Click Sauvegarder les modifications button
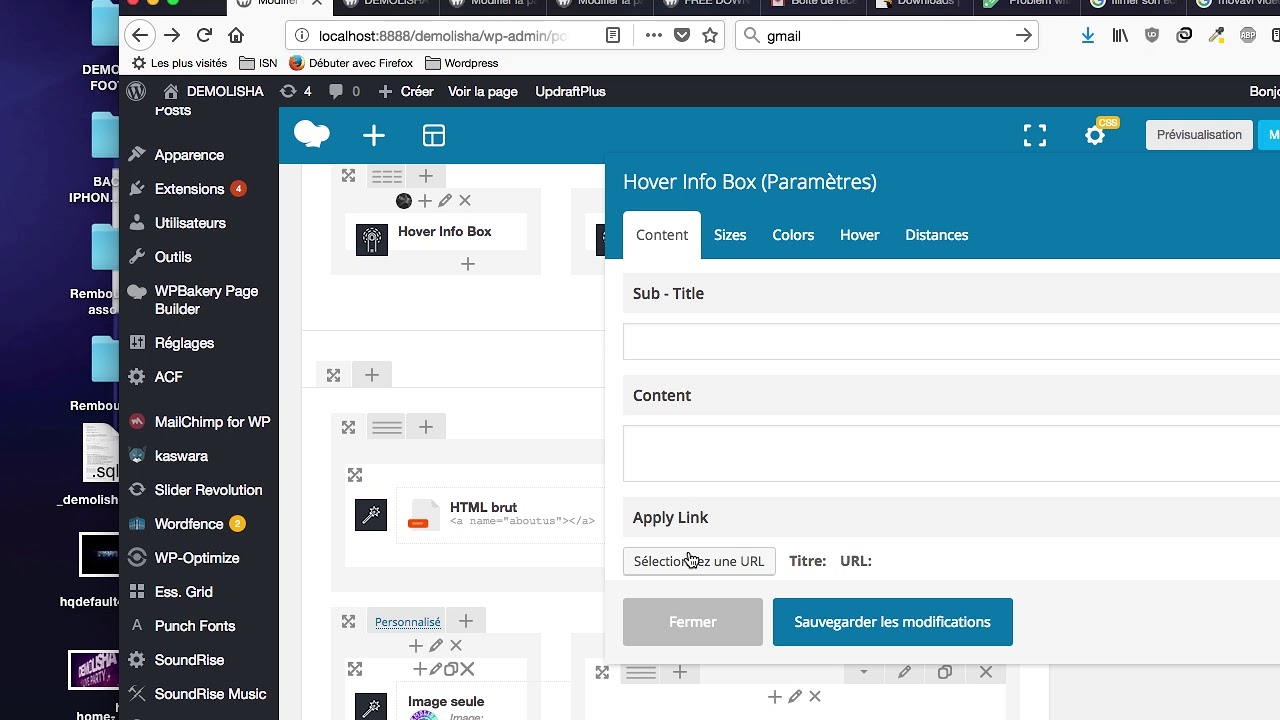 893,622
